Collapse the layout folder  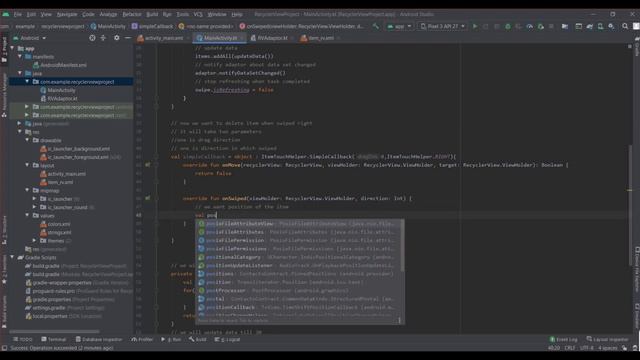[x=27, y=165]
